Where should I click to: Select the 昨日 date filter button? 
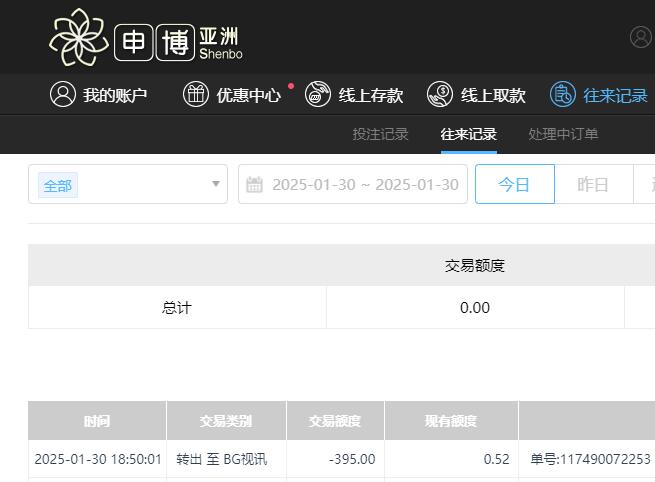[x=594, y=184]
